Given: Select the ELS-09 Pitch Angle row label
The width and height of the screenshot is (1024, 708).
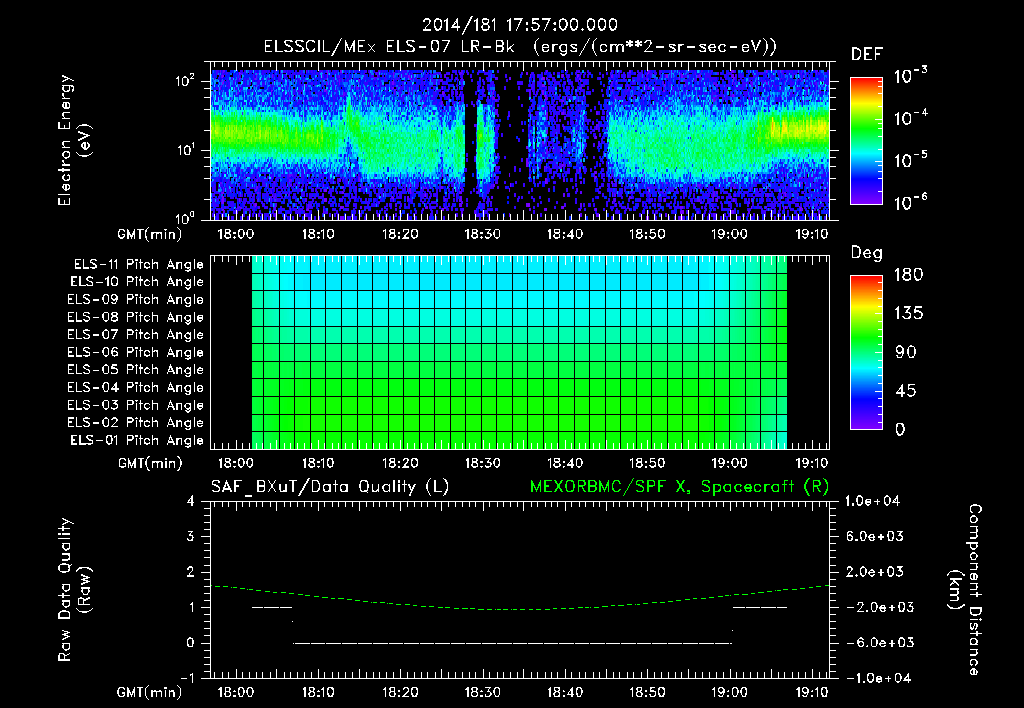Looking at the screenshot, I should 136,299.
